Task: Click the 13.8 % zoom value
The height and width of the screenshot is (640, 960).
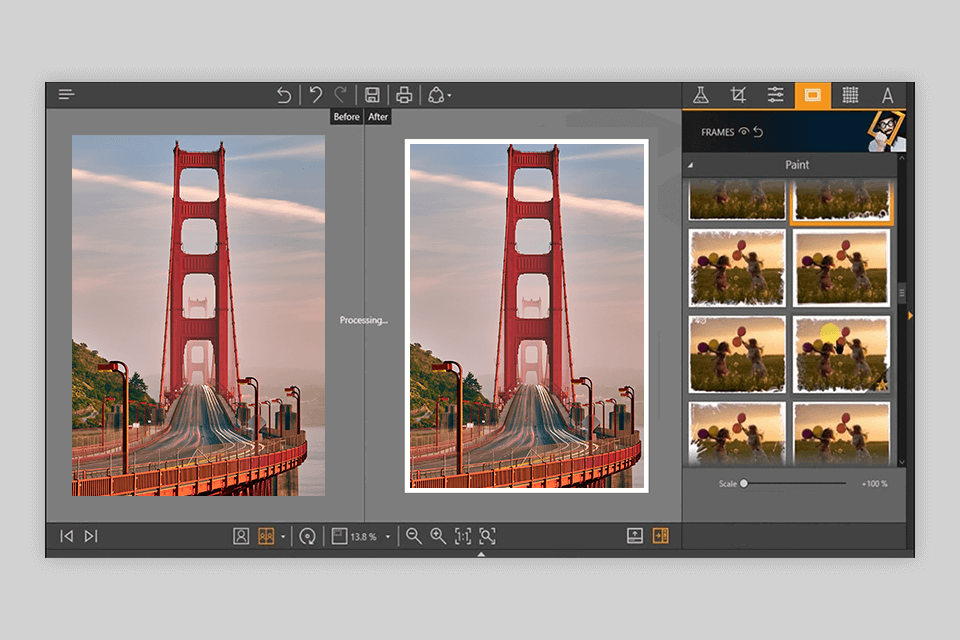Action: pos(363,536)
